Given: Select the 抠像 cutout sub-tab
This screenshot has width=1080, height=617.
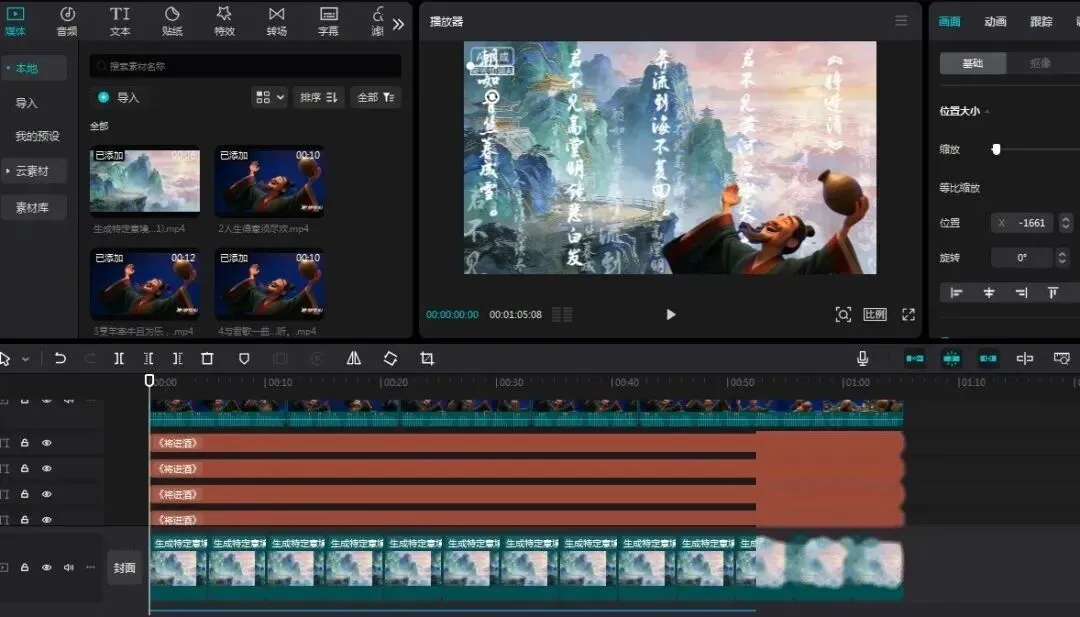Looking at the screenshot, I should coord(1041,63).
